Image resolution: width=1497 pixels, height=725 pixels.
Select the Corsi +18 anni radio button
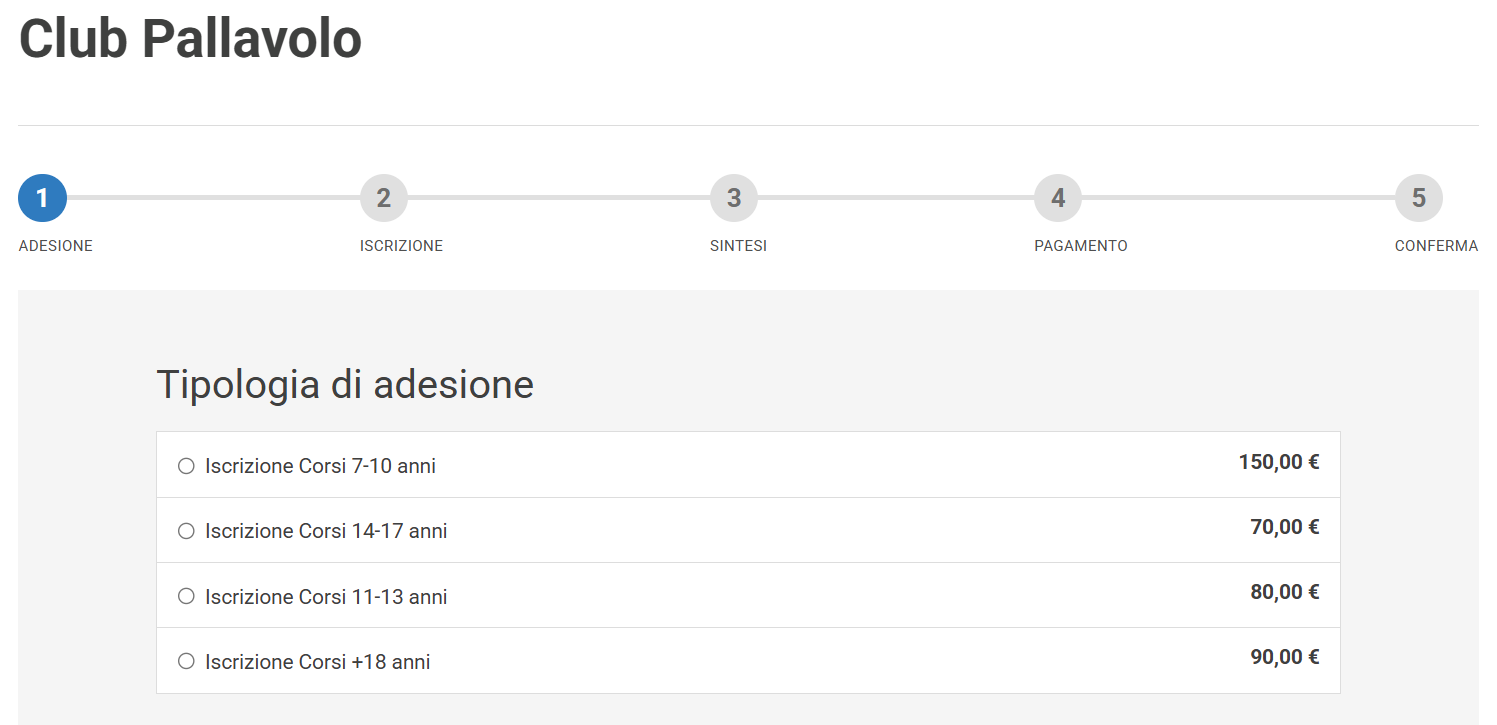[x=186, y=661]
